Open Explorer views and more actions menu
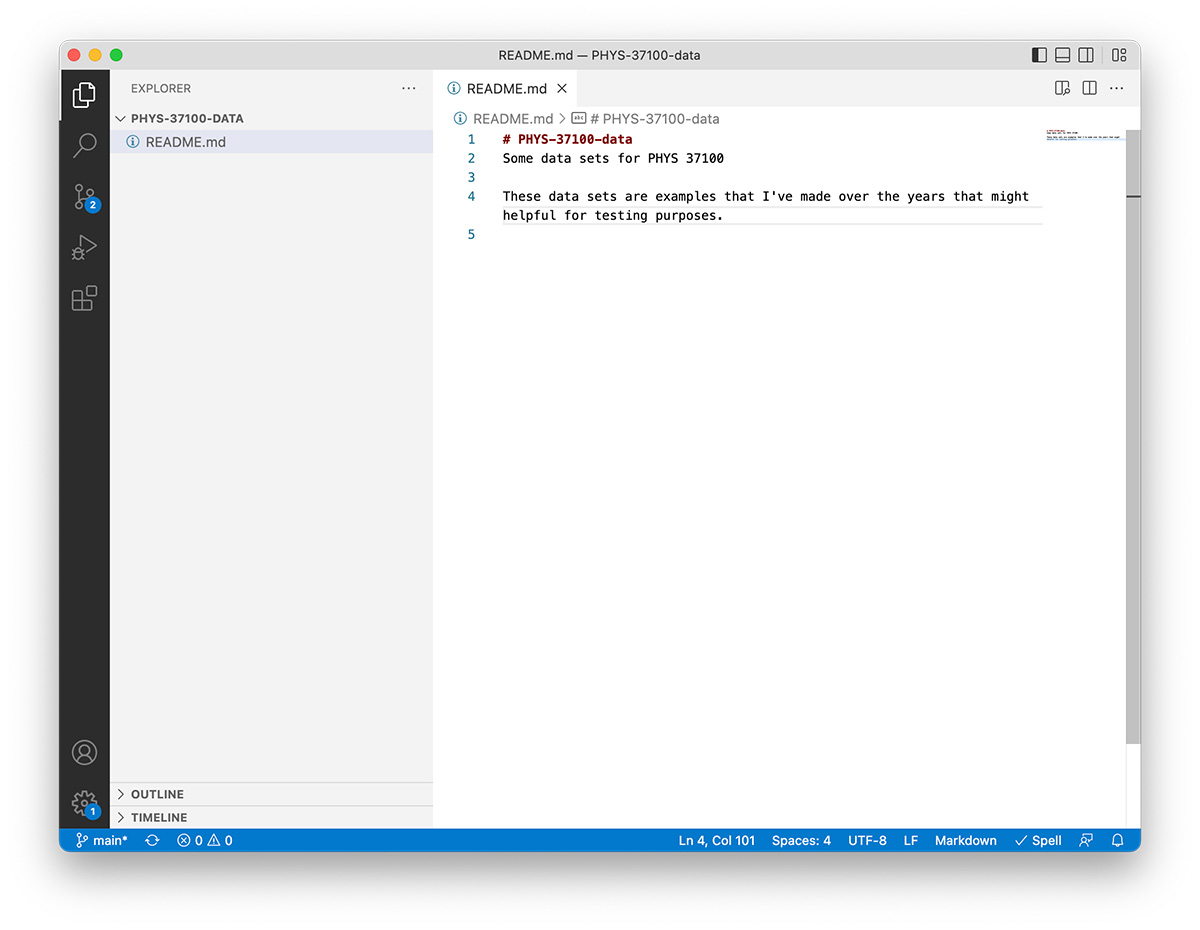Image resolution: width=1200 pixels, height=930 pixels. coord(409,88)
